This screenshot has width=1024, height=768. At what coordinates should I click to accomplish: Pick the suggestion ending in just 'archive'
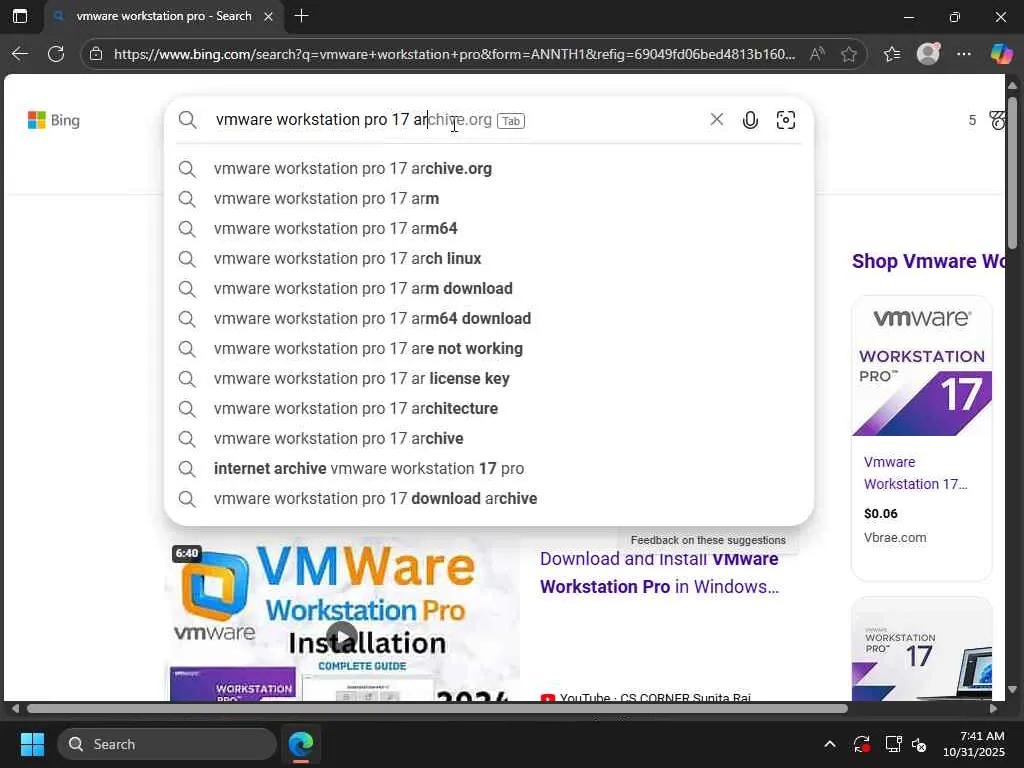(x=488, y=439)
